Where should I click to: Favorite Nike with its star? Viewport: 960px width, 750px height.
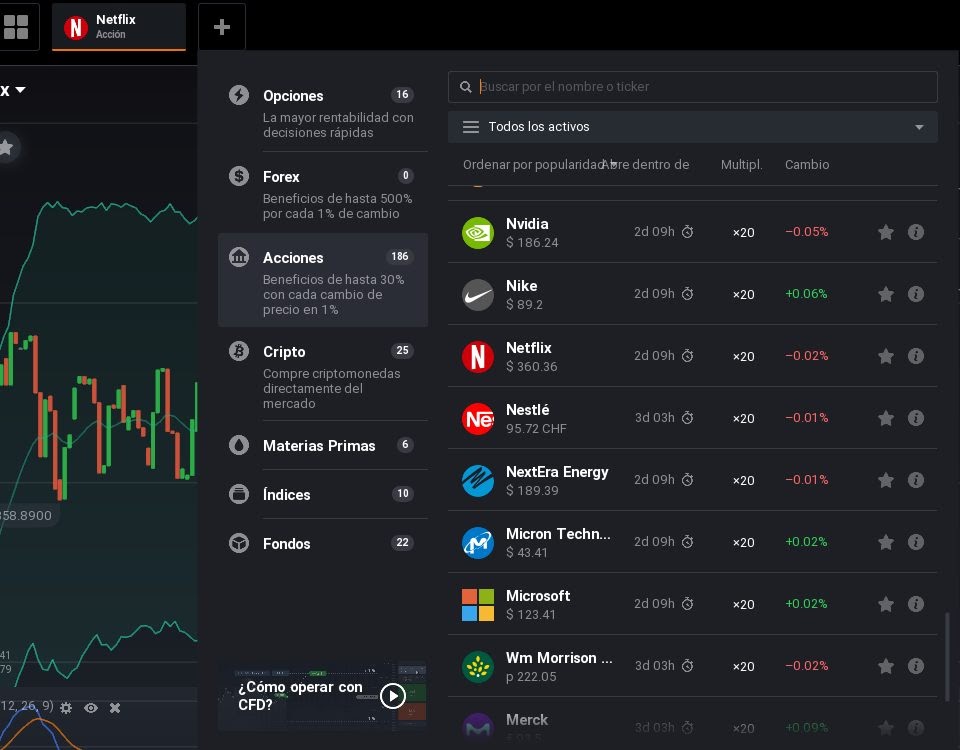coord(885,294)
